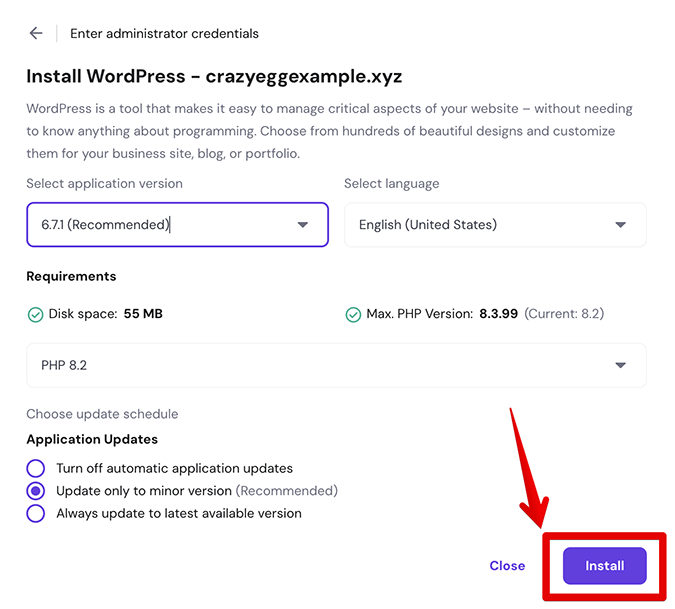Click the Close link
Viewport: 675px width, 609px height.
coord(507,566)
